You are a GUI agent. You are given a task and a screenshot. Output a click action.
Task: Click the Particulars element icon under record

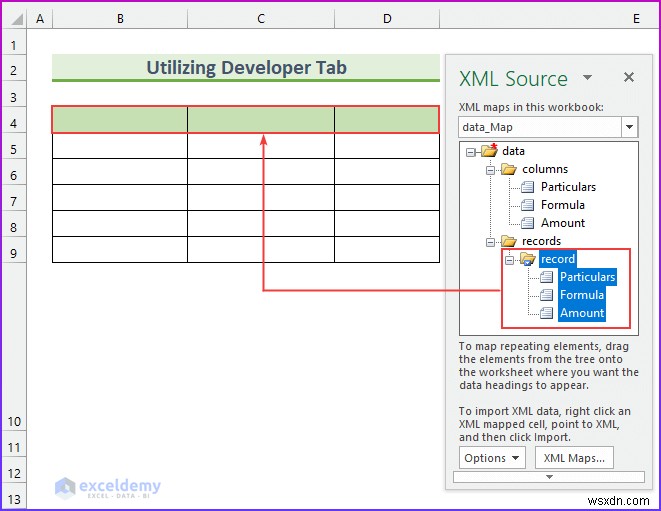point(547,277)
